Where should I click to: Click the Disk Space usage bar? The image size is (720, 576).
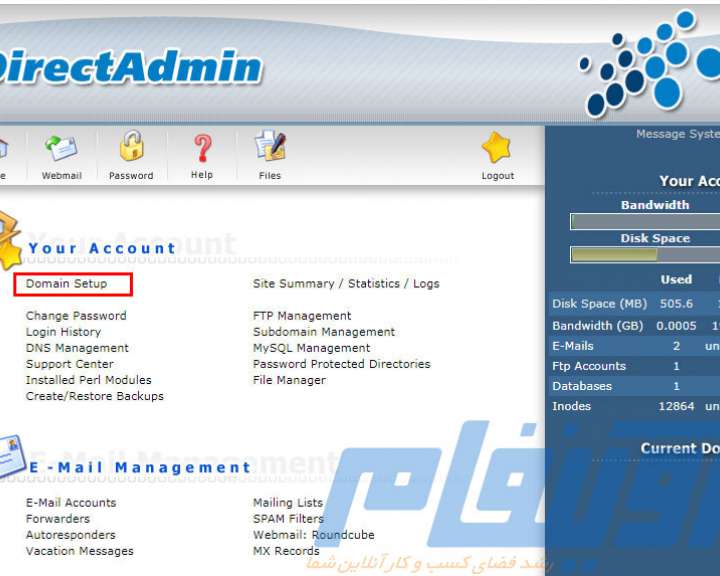[x=645, y=255]
